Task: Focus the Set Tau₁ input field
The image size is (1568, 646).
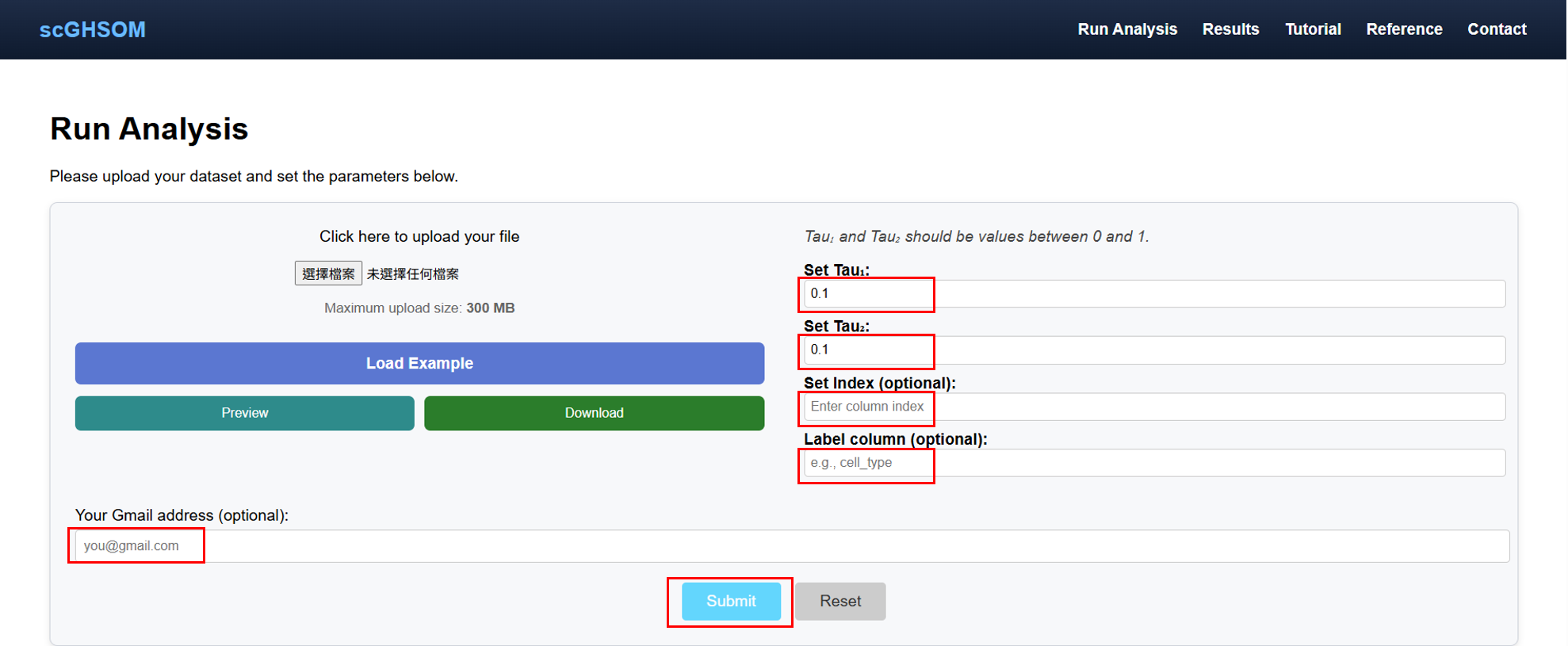Action: [x=1153, y=294]
